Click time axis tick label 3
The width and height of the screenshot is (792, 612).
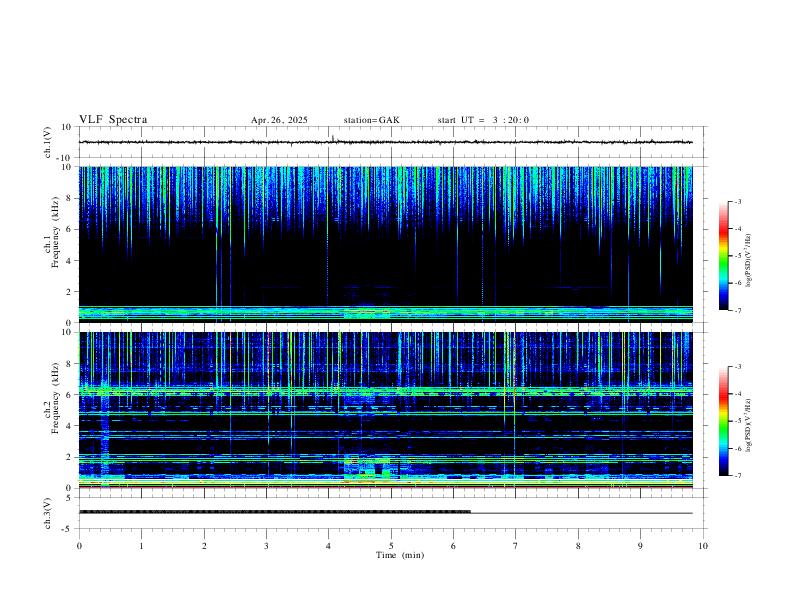coord(267,546)
